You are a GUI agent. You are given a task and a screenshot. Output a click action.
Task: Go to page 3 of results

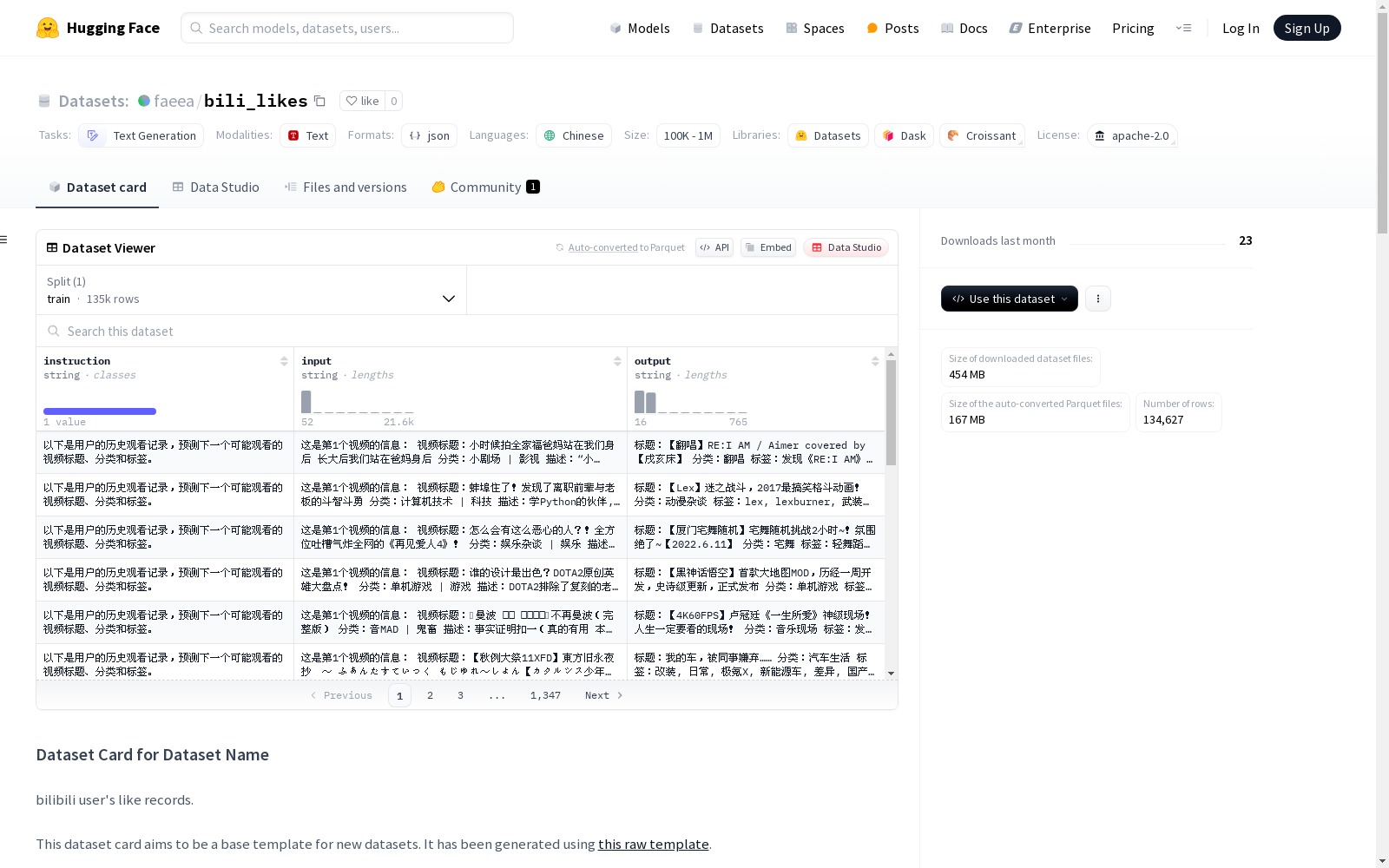click(460, 695)
